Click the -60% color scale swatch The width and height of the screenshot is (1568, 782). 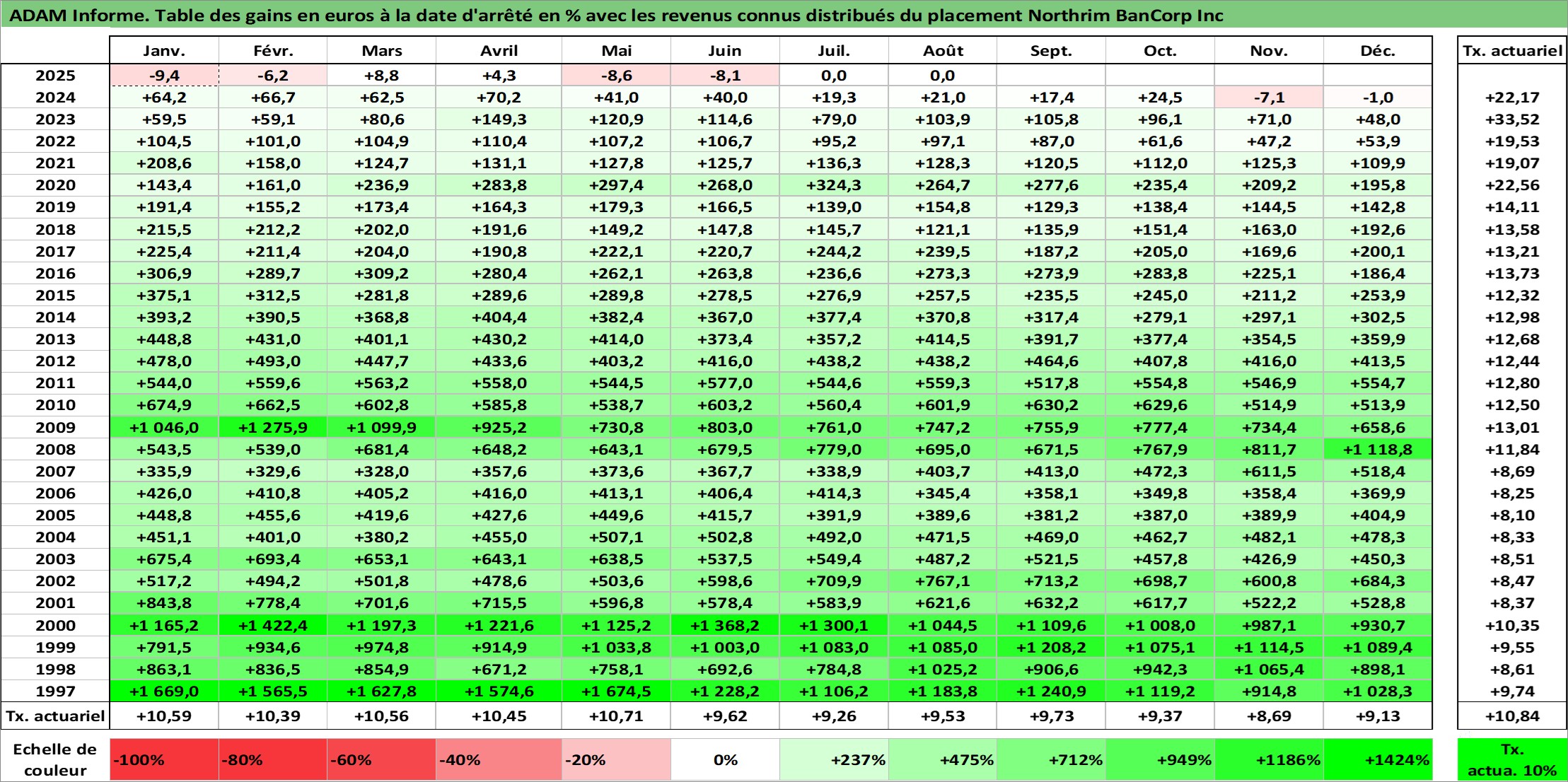pyautogui.click(x=381, y=759)
